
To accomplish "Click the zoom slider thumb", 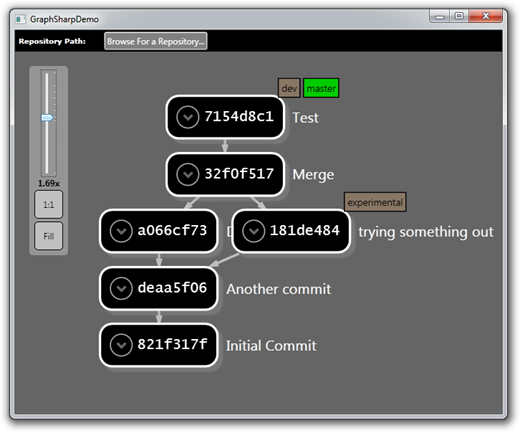I will [x=47, y=117].
